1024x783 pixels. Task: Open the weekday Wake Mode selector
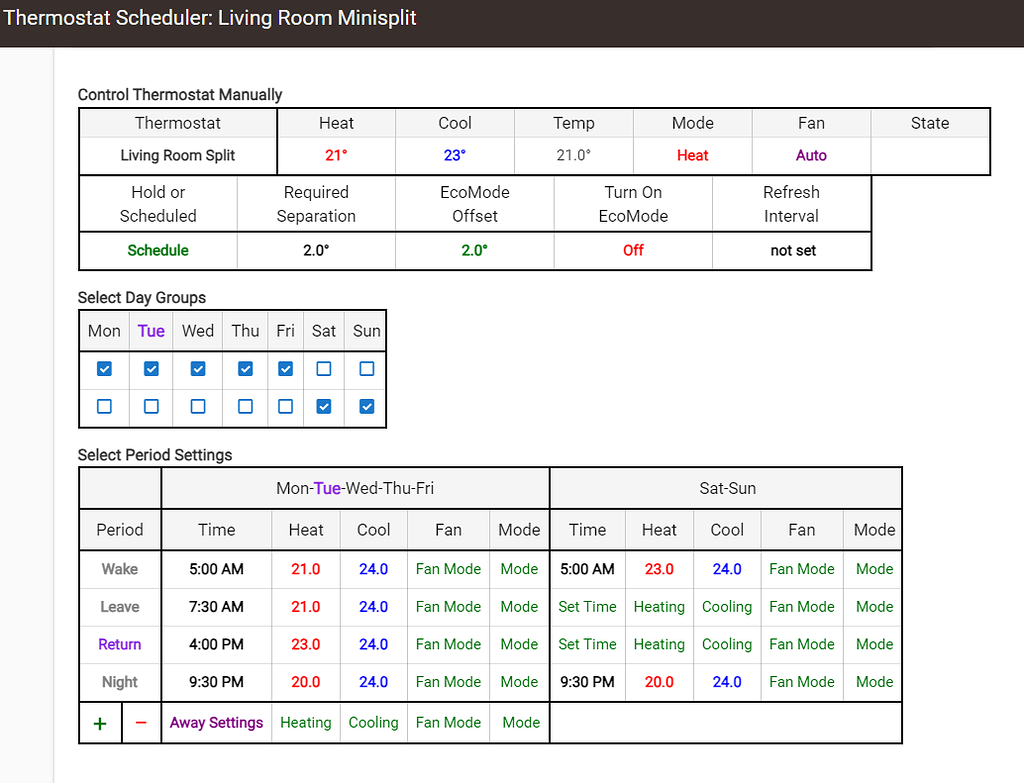(x=519, y=568)
